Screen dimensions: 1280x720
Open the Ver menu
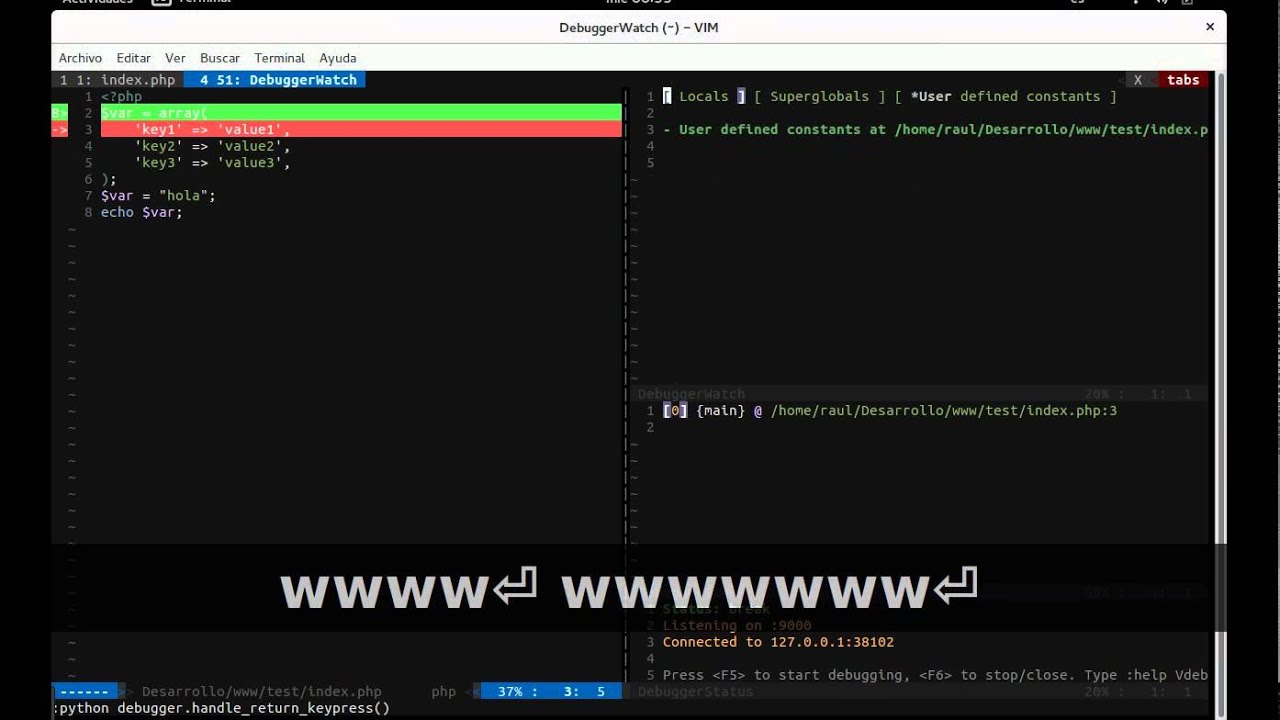point(175,58)
